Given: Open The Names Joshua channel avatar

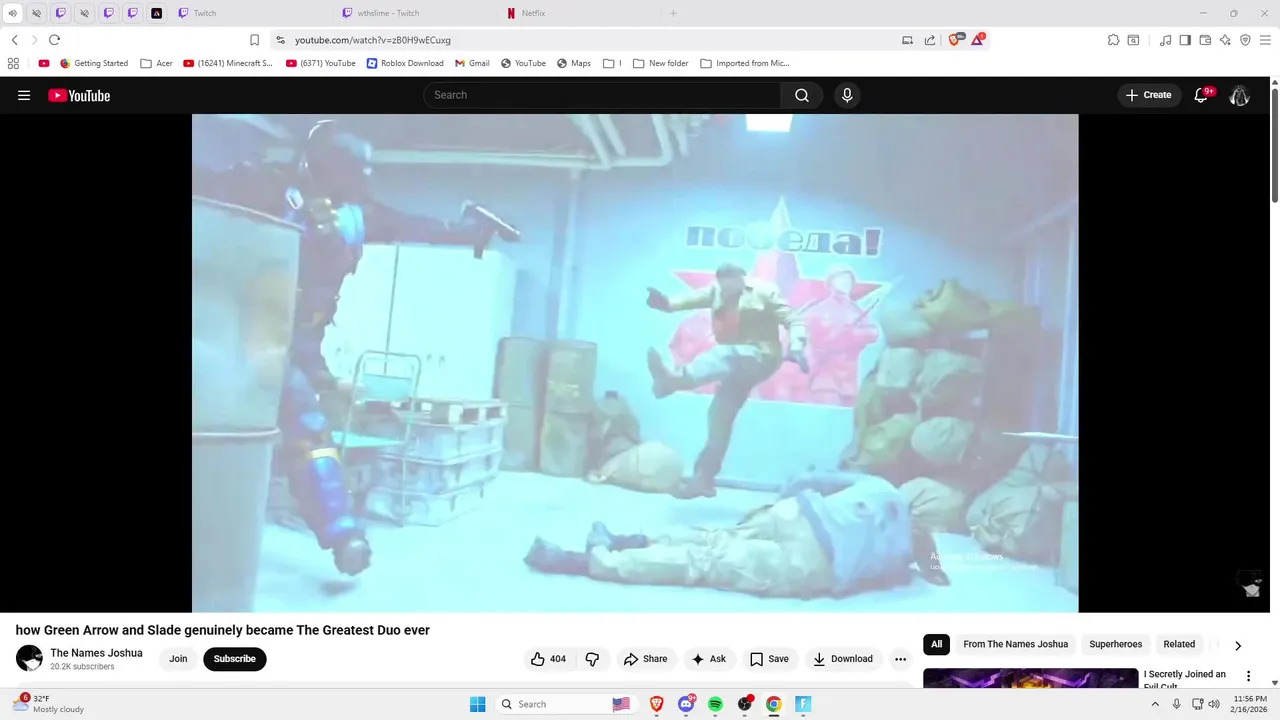Looking at the screenshot, I should click(29, 658).
